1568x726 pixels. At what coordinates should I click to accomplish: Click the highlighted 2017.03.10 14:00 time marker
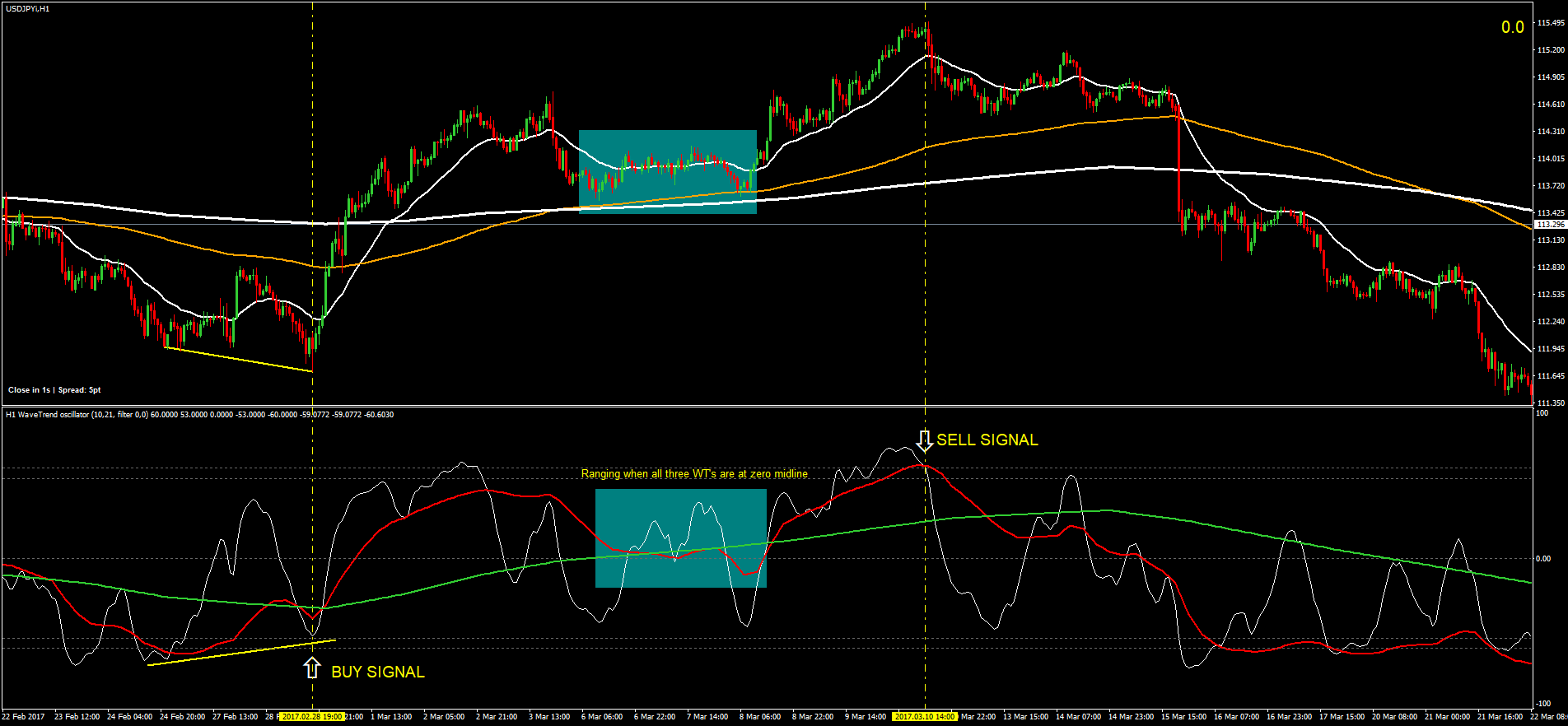pyautogui.click(x=925, y=717)
